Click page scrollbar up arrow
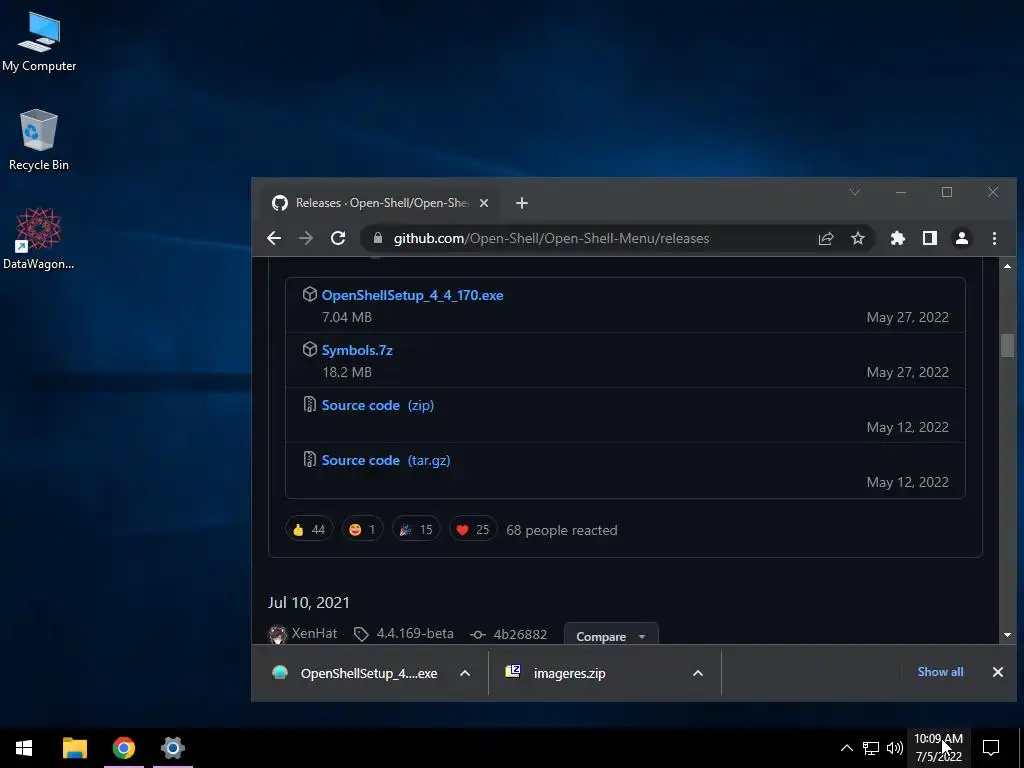The height and width of the screenshot is (768, 1024). click(1007, 266)
